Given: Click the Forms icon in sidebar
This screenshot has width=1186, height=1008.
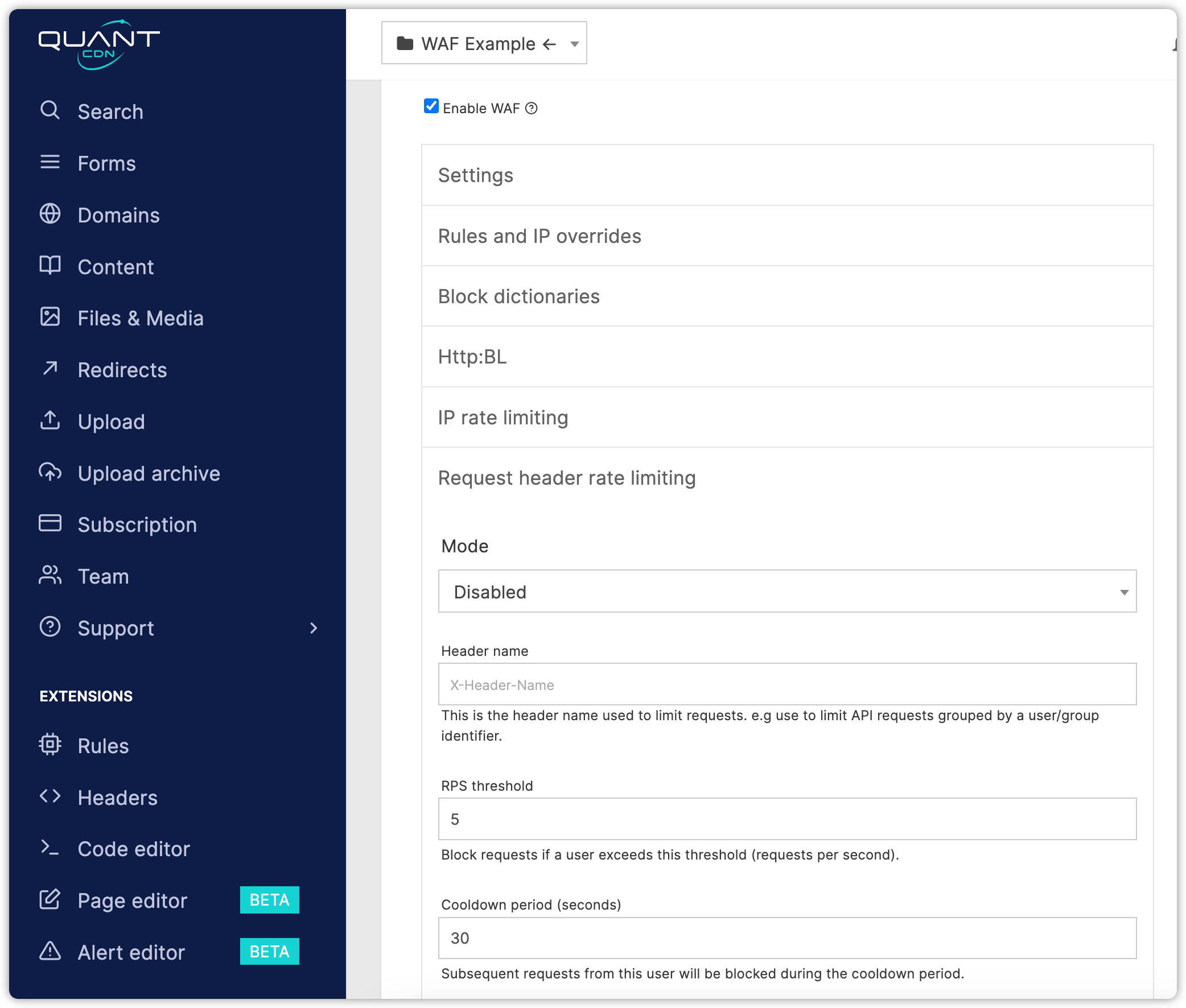Looking at the screenshot, I should click(x=49, y=163).
